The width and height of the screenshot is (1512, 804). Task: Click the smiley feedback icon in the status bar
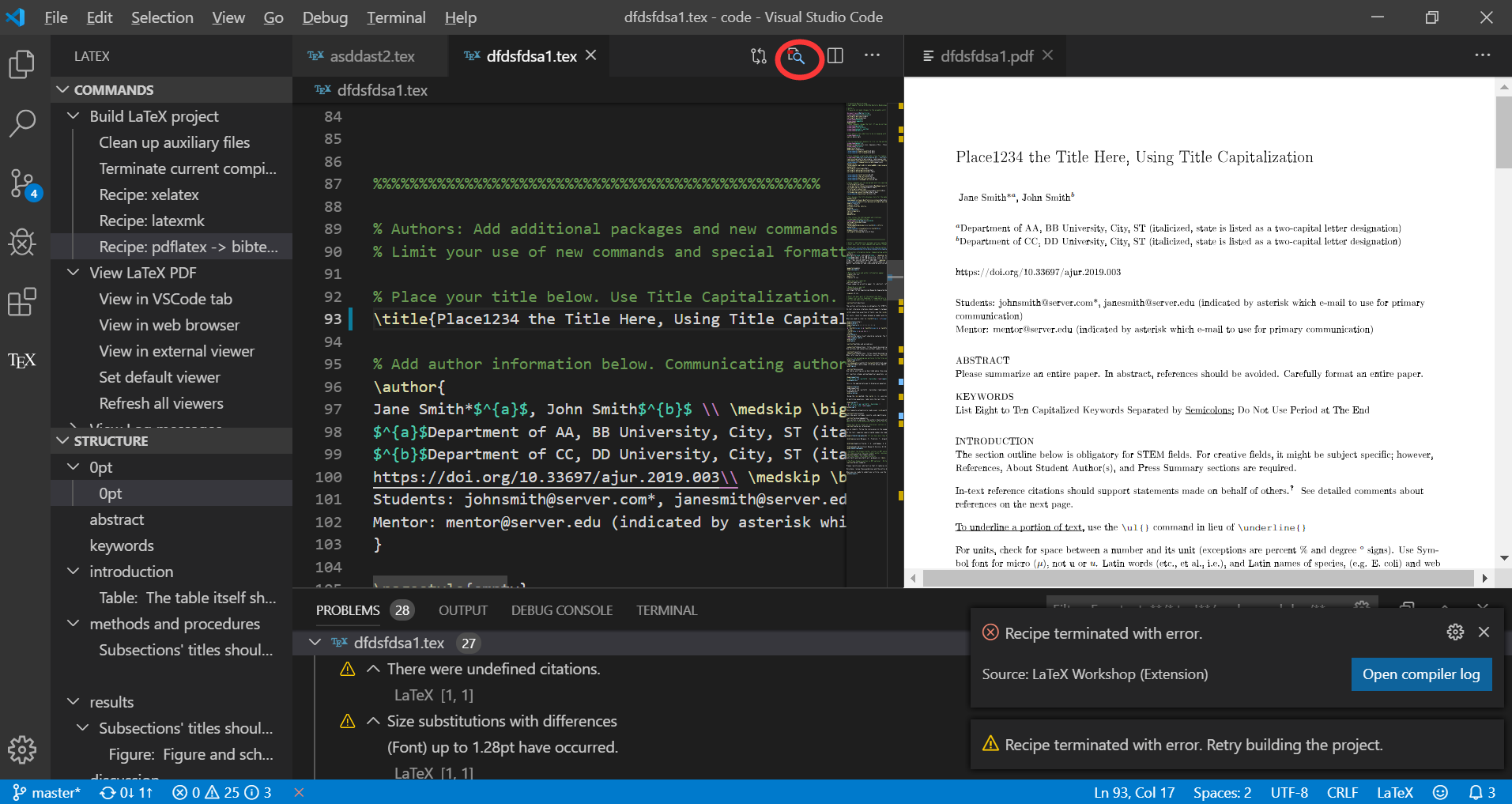tap(1438, 792)
